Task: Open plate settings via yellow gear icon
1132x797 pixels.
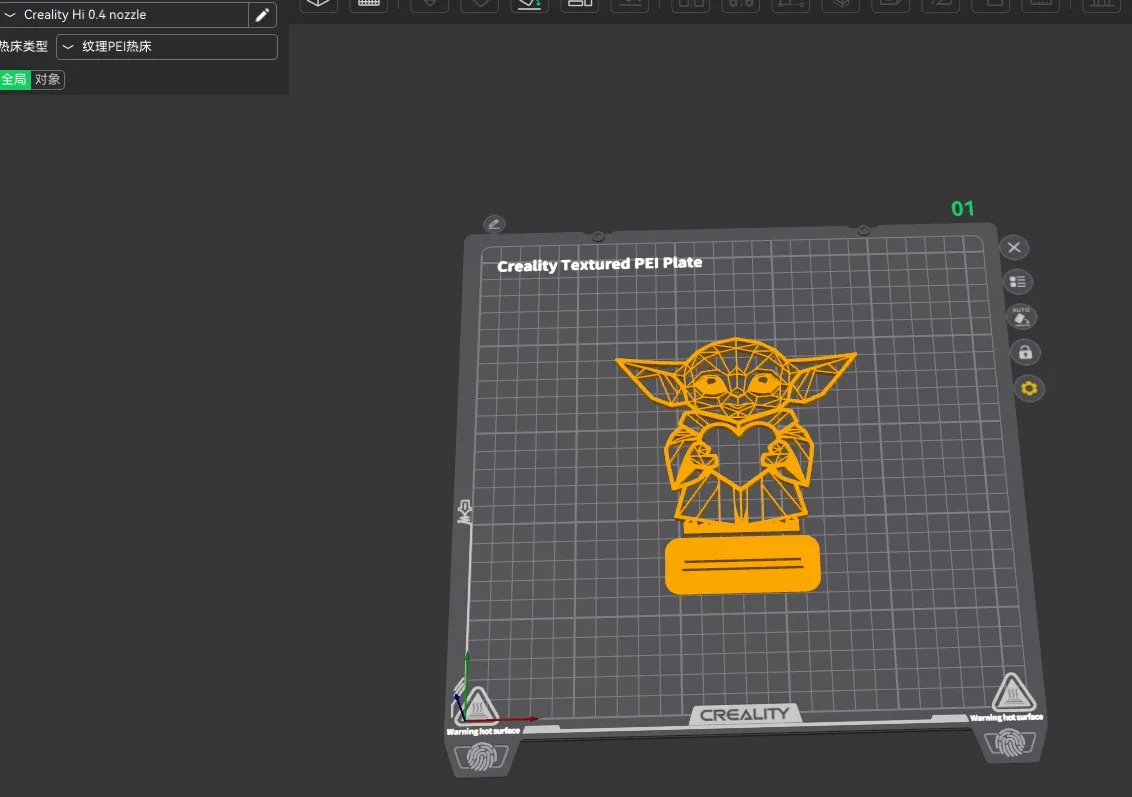Action: 1029,388
